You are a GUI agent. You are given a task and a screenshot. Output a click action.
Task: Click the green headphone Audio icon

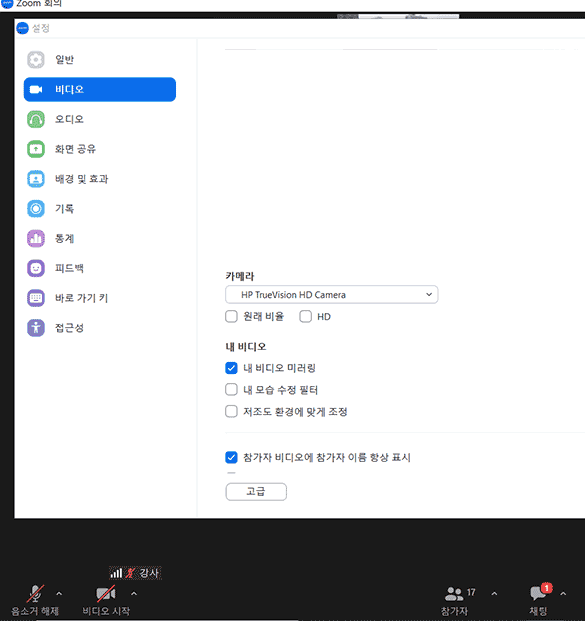pos(36,119)
